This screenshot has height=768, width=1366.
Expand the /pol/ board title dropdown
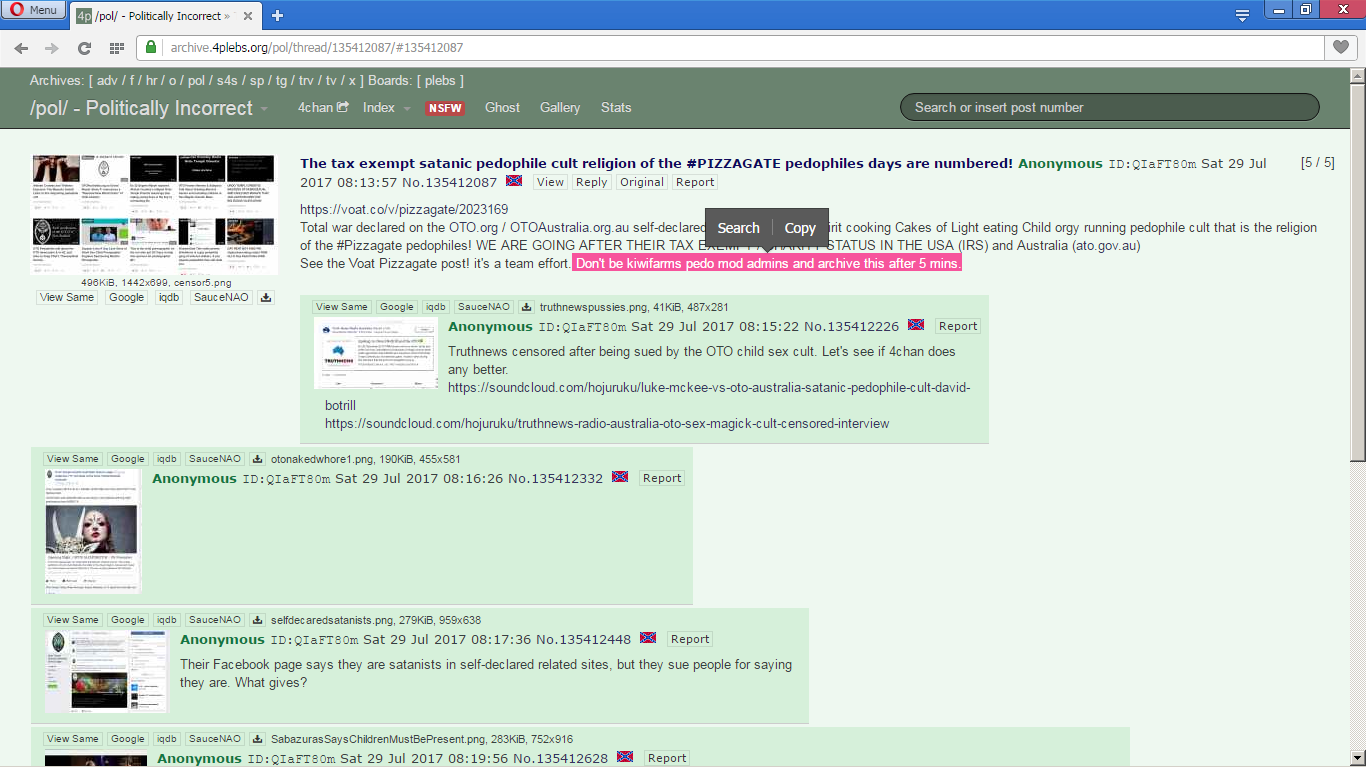click(264, 108)
